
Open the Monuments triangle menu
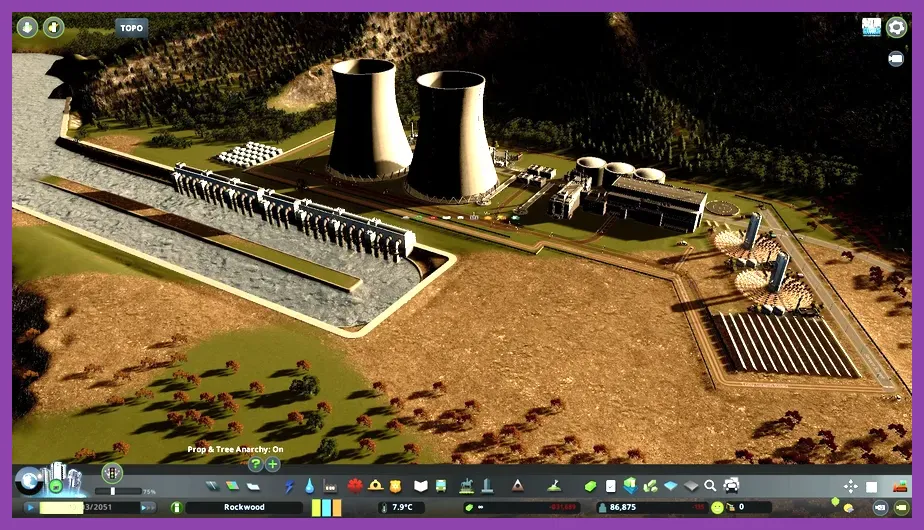pyautogui.click(x=517, y=486)
